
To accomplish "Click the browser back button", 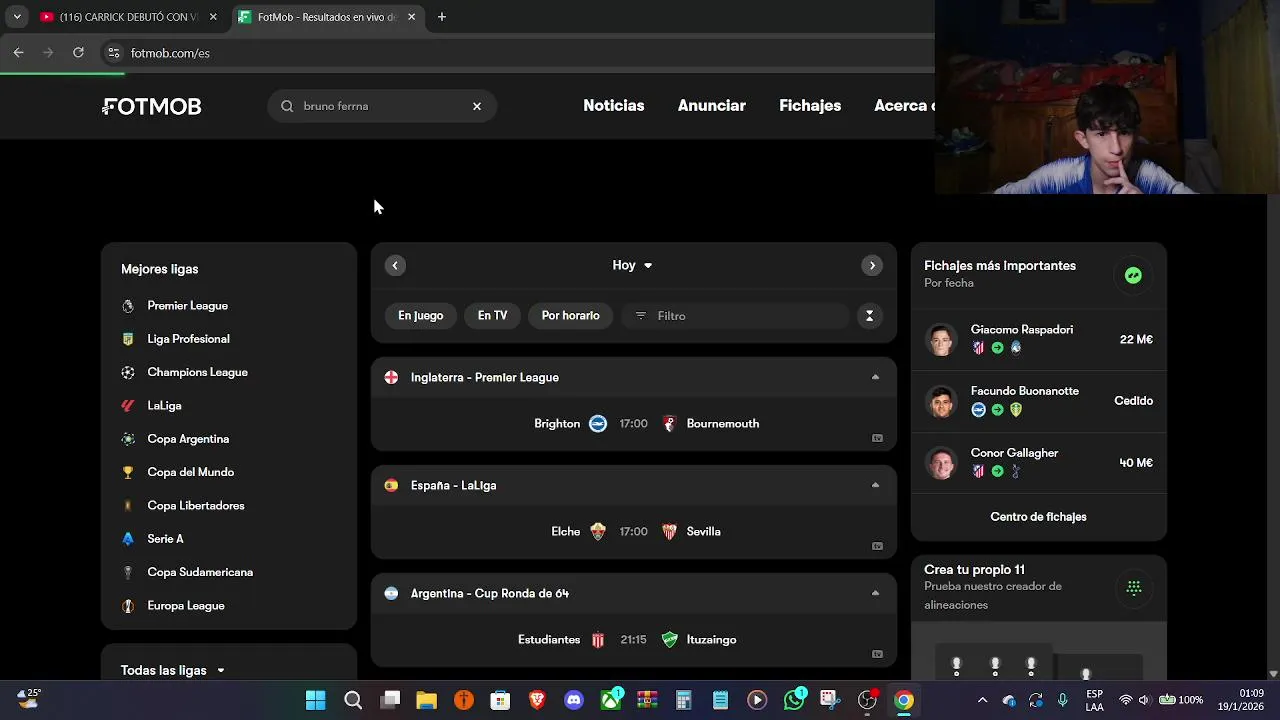I will [x=18, y=53].
